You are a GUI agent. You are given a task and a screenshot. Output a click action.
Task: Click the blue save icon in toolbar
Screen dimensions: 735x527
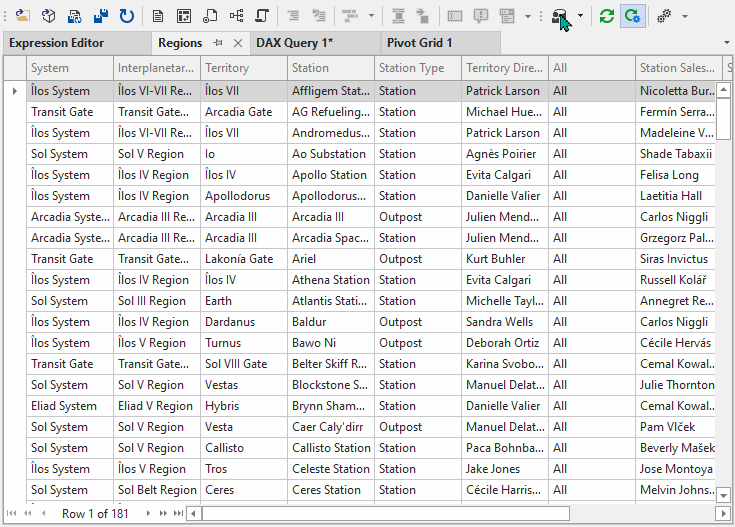(101, 16)
